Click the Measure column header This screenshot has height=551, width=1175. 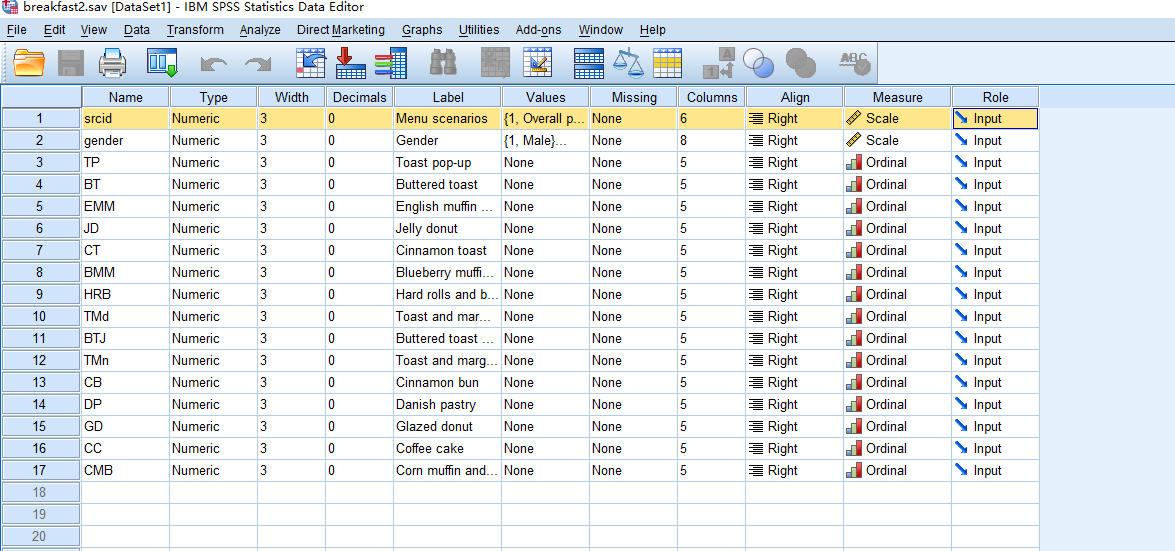(898, 97)
